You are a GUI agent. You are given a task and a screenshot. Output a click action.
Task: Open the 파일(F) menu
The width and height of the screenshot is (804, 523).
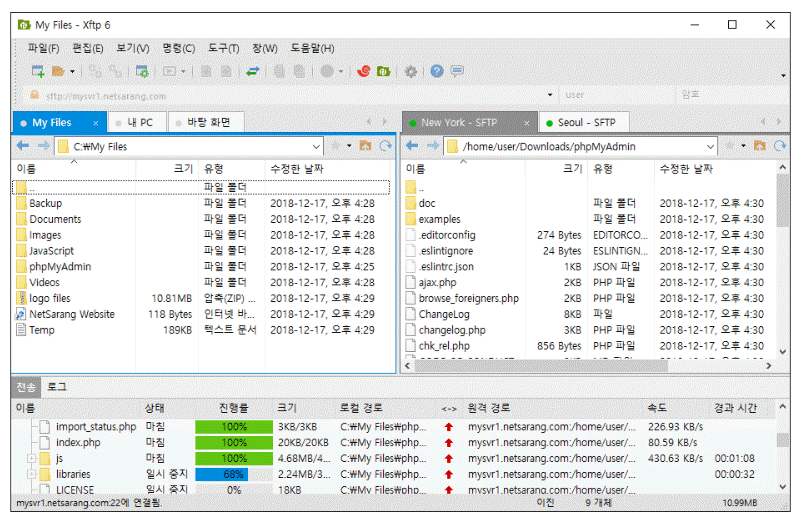click(x=43, y=48)
